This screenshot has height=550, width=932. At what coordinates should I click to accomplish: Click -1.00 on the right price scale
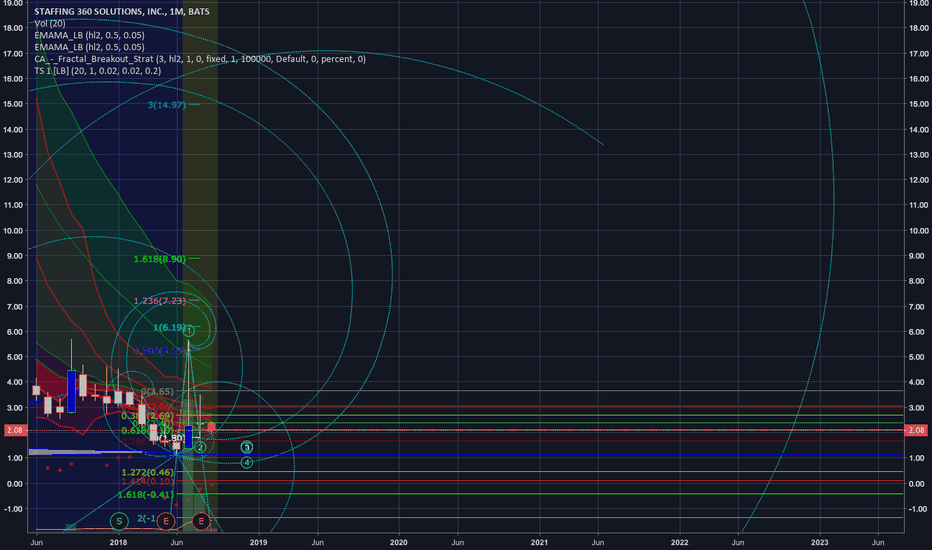coord(918,509)
